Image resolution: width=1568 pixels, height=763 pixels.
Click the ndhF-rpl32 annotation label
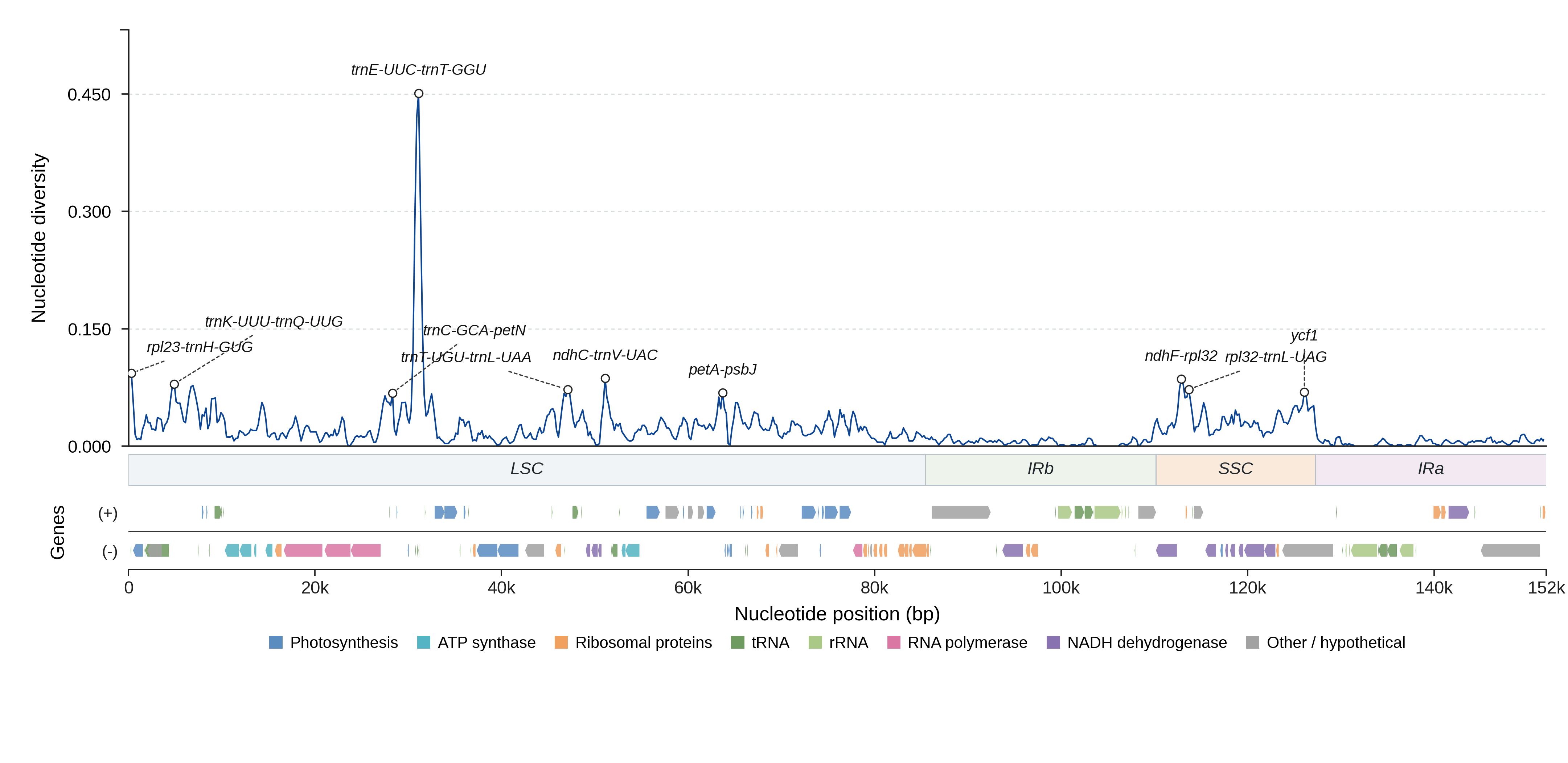1181,356
